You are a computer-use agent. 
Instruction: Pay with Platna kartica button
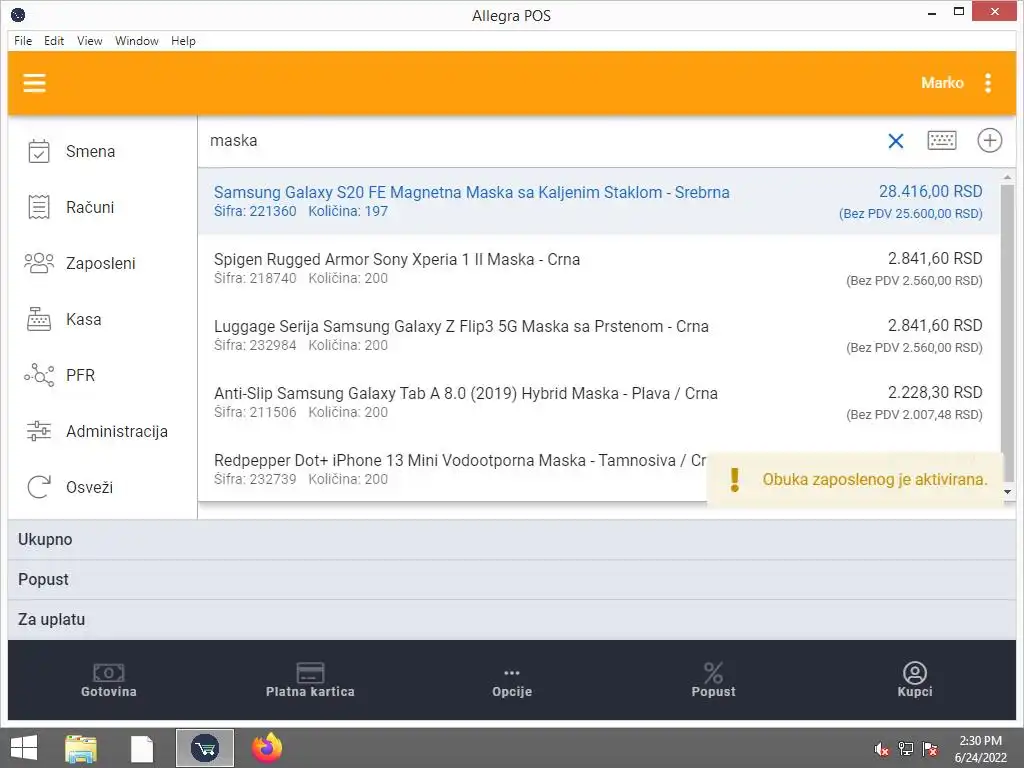(x=310, y=680)
